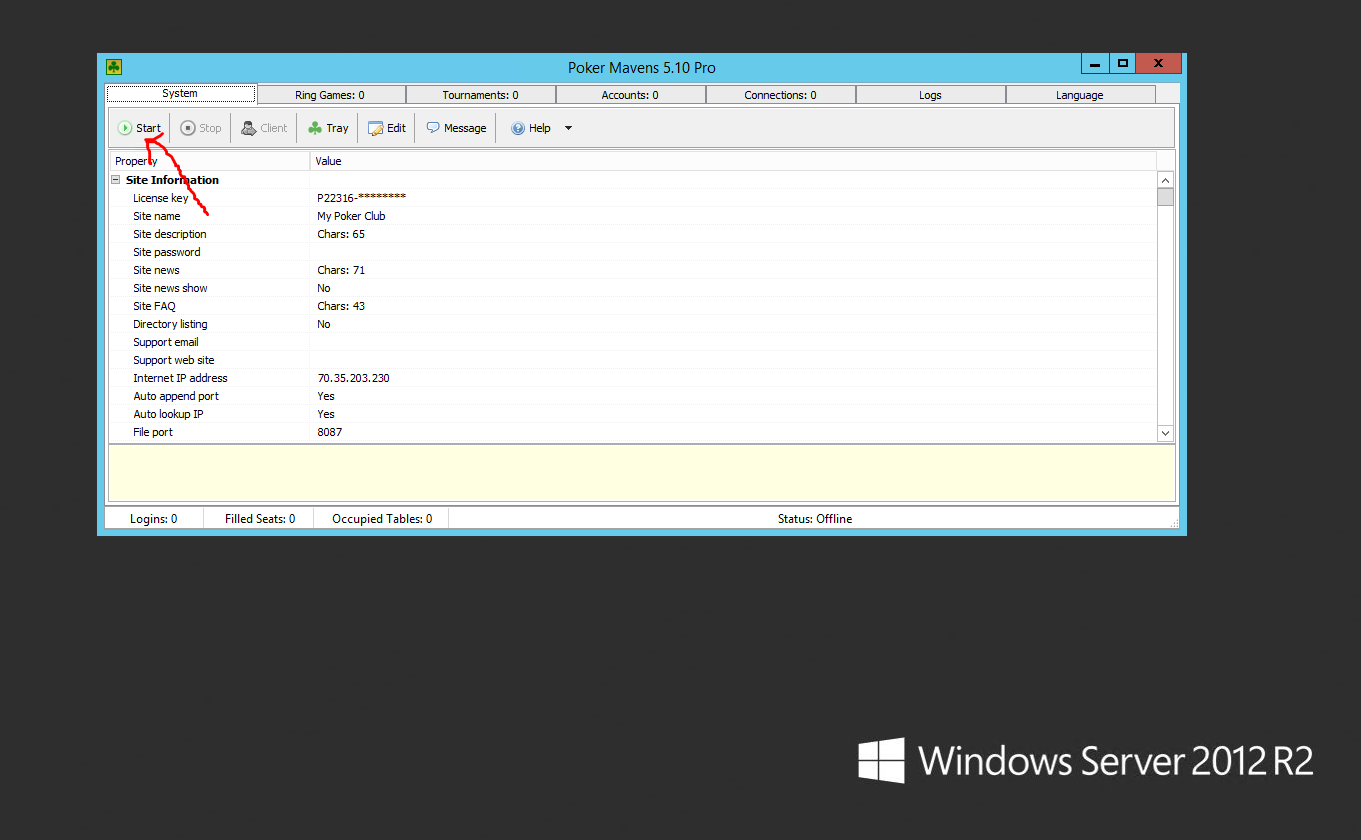The height and width of the screenshot is (840, 1361).
Task: Click the vertical scrollbar thumb of property list
Action: click(x=1165, y=196)
